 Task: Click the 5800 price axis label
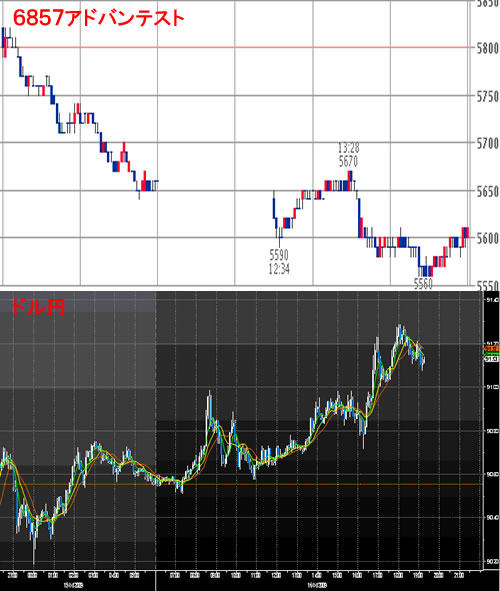click(x=488, y=49)
